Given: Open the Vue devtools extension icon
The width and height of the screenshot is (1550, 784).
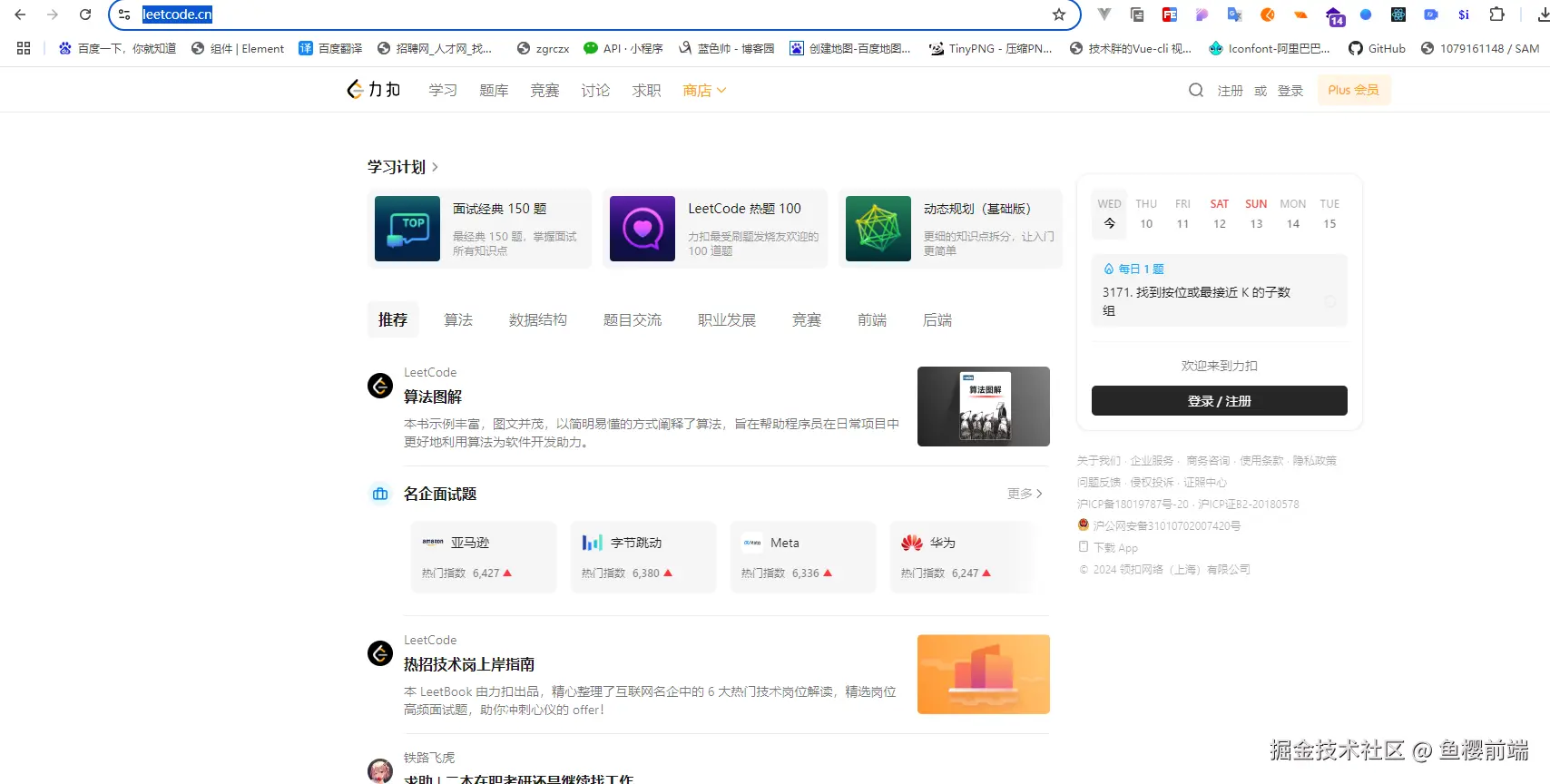Looking at the screenshot, I should point(1104,15).
